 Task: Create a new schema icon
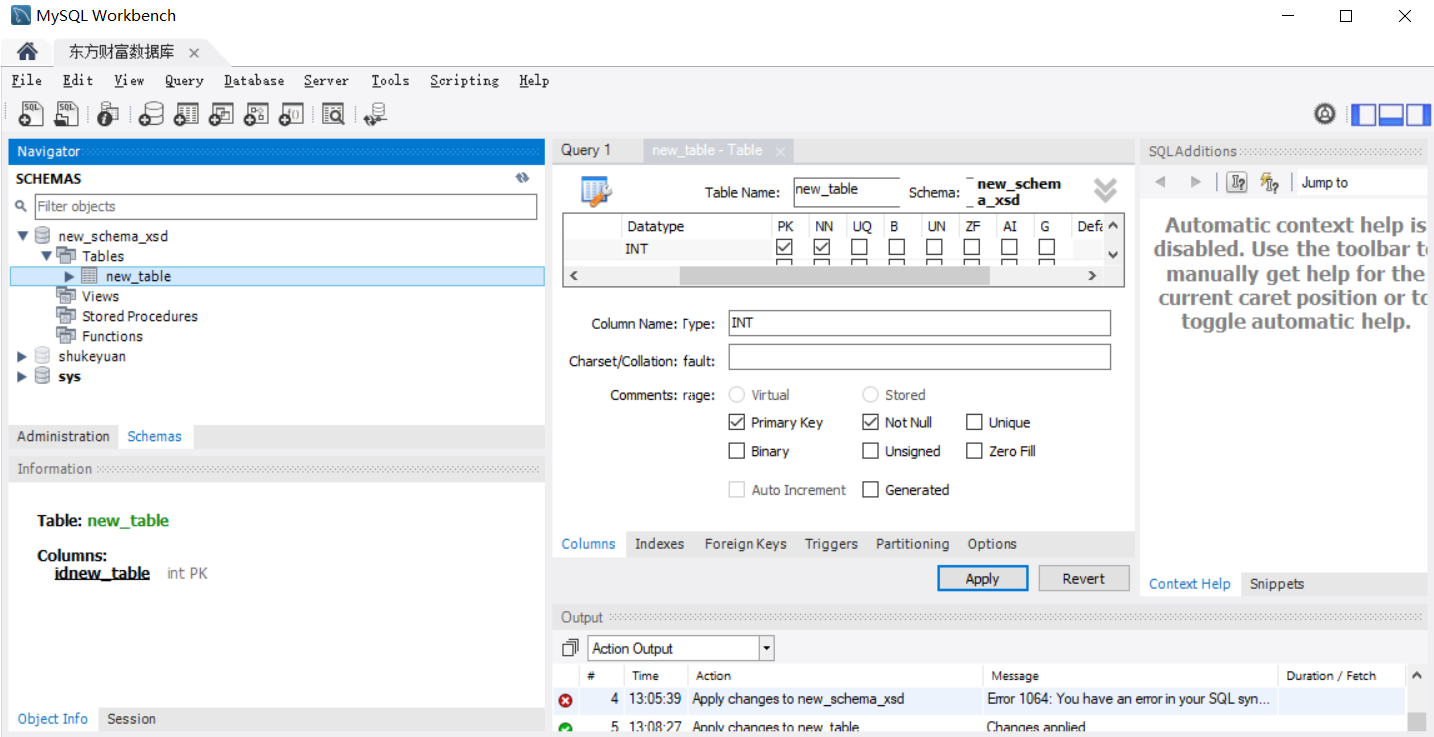pyautogui.click(x=151, y=114)
